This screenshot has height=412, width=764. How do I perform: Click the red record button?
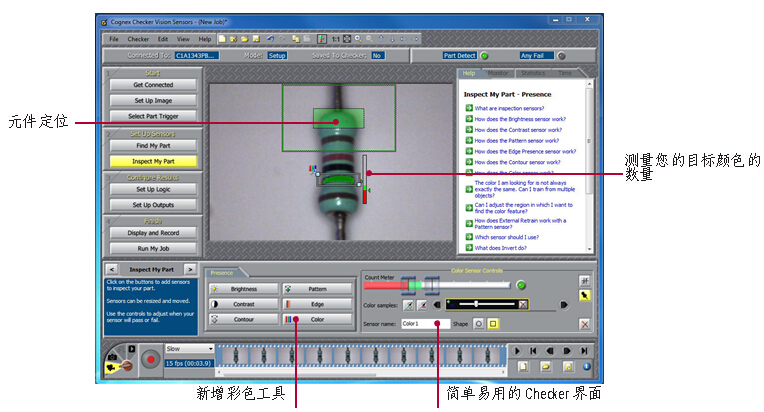tap(151, 360)
